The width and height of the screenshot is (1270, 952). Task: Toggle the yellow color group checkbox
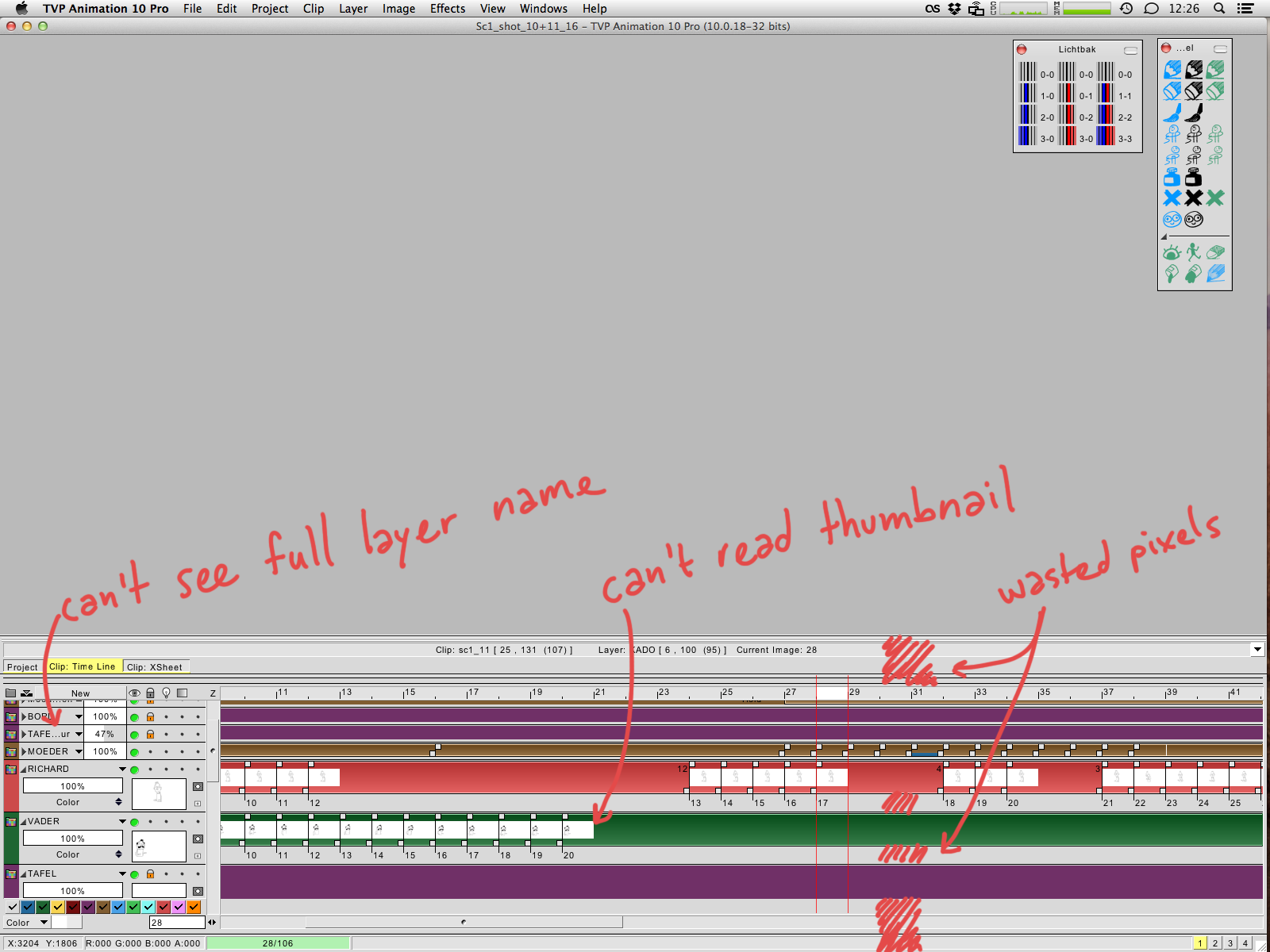point(57,907)
